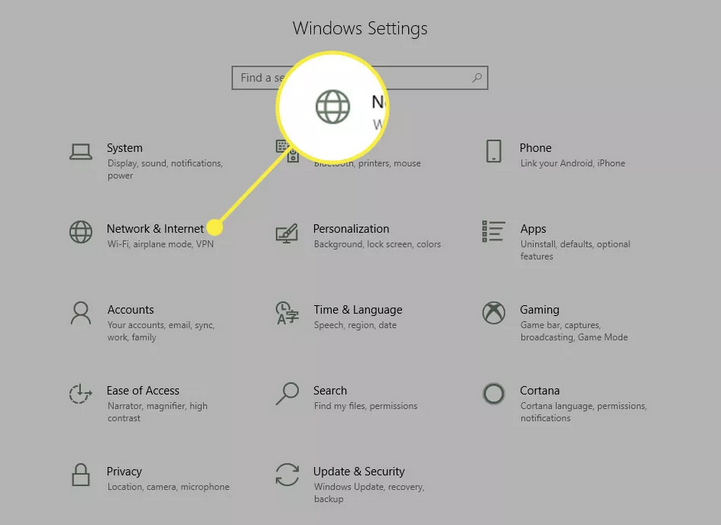Click the magnifier inside the search box
The width and height of the screenshot is (721, 525).
click(x=477, y=78)
